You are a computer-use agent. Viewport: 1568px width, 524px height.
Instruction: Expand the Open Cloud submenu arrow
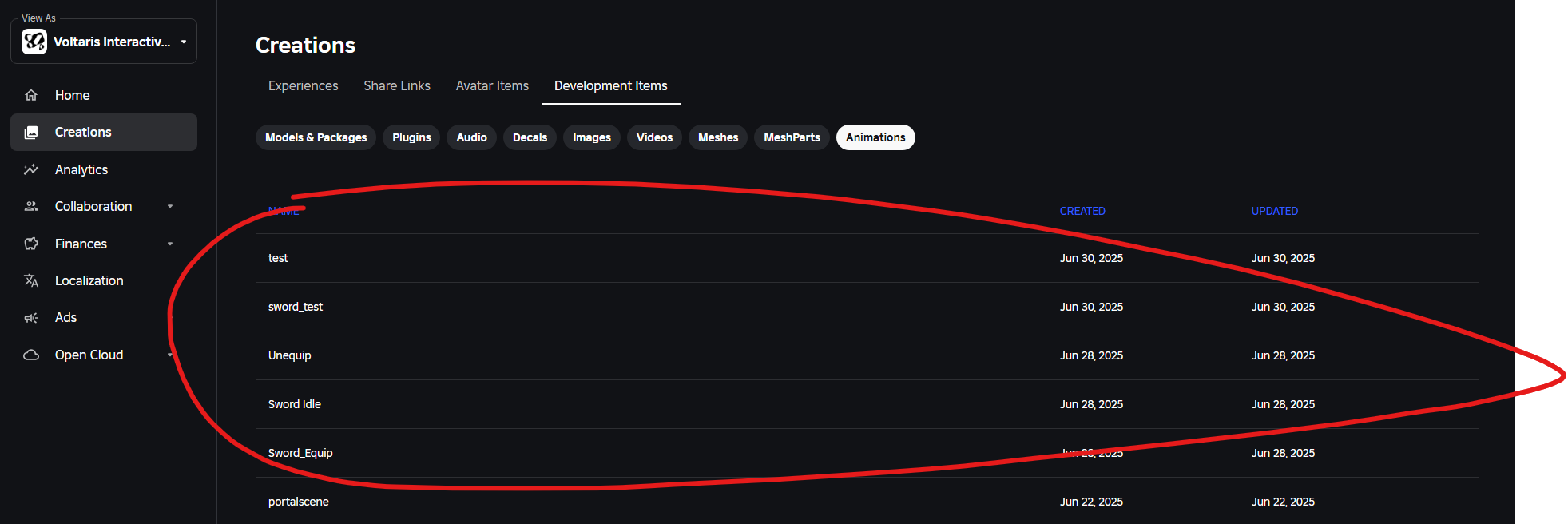point(170,355)
